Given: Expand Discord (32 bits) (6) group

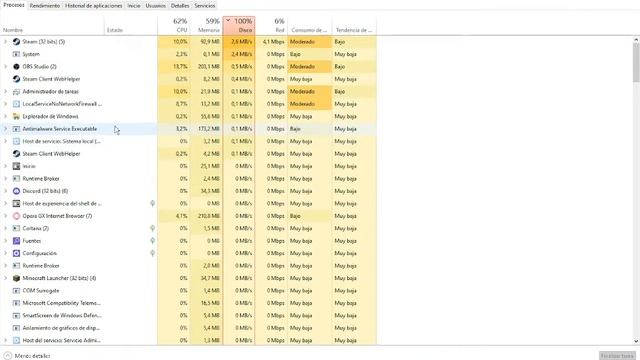Looking at the screenshot, I should pyautogui.click(x=5, y=191).
